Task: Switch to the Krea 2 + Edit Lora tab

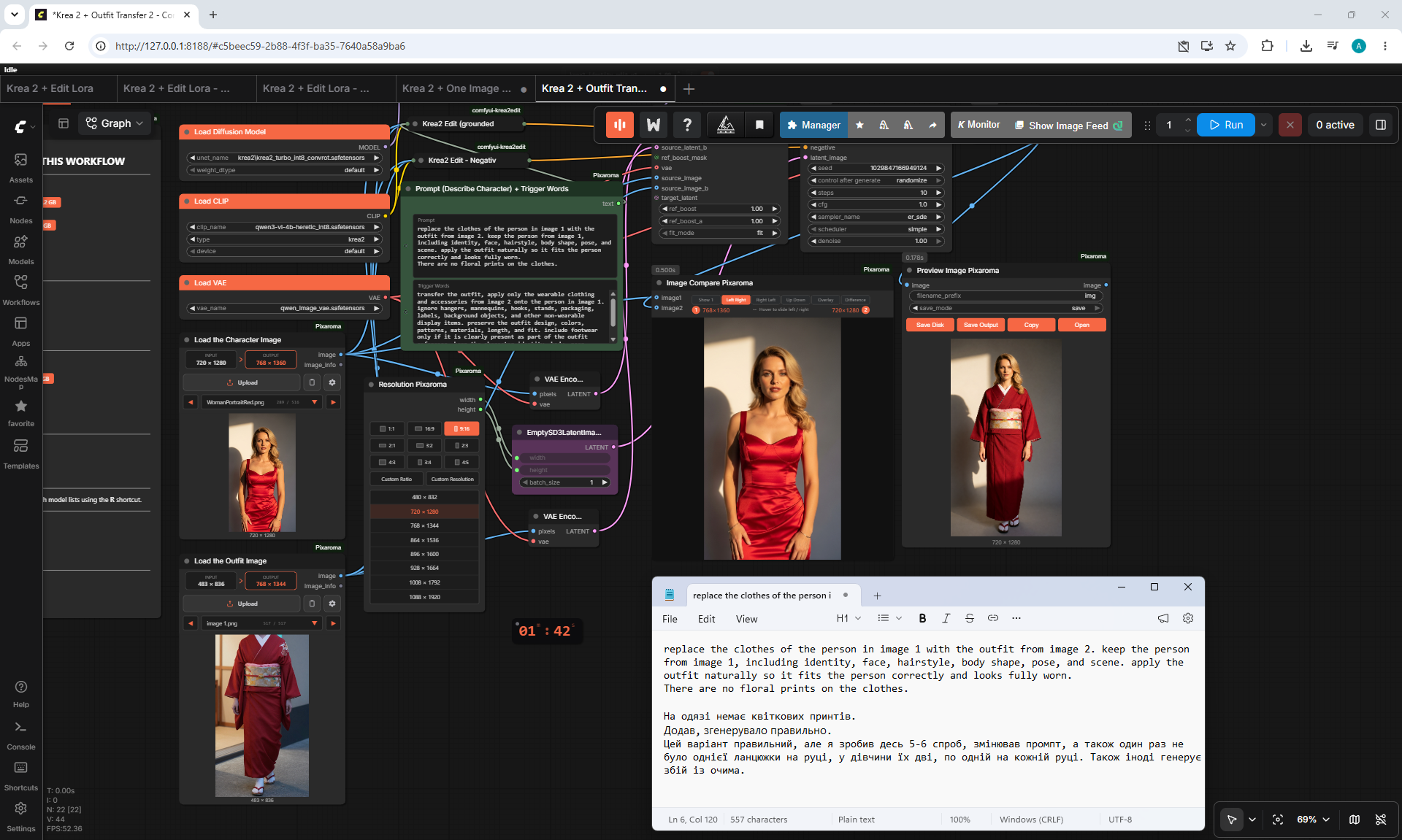Action: [50, 88]
